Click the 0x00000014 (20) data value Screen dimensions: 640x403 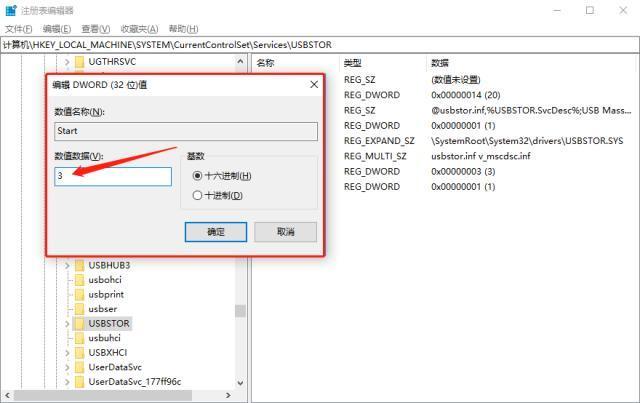(x=466, y=95)
